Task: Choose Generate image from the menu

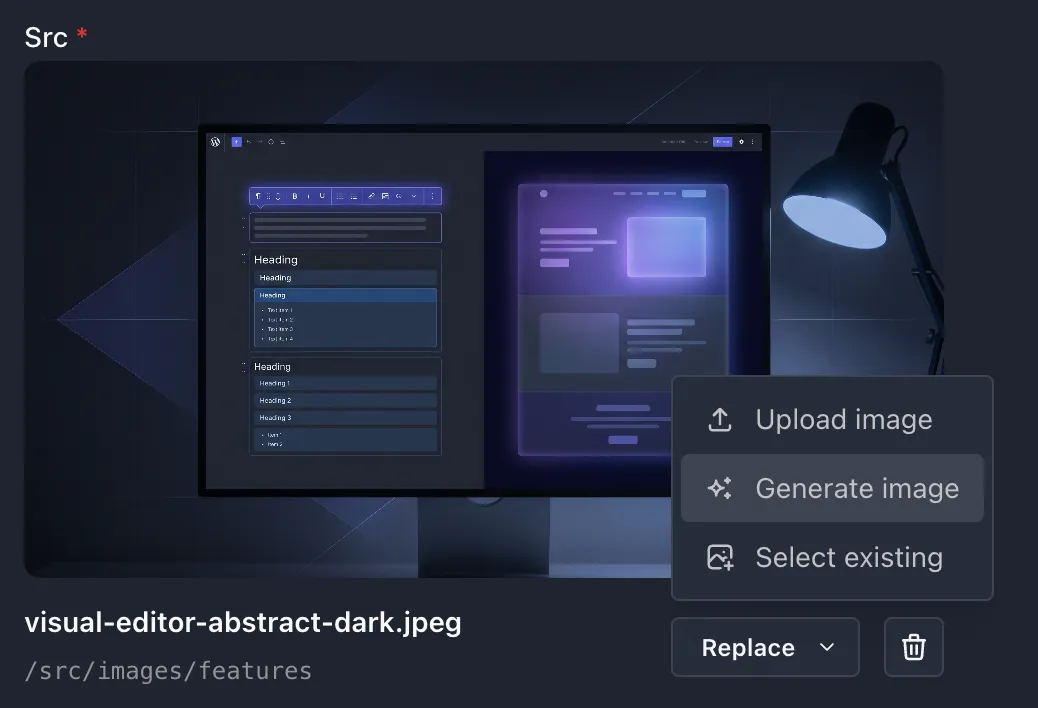Action: point(832,488)
